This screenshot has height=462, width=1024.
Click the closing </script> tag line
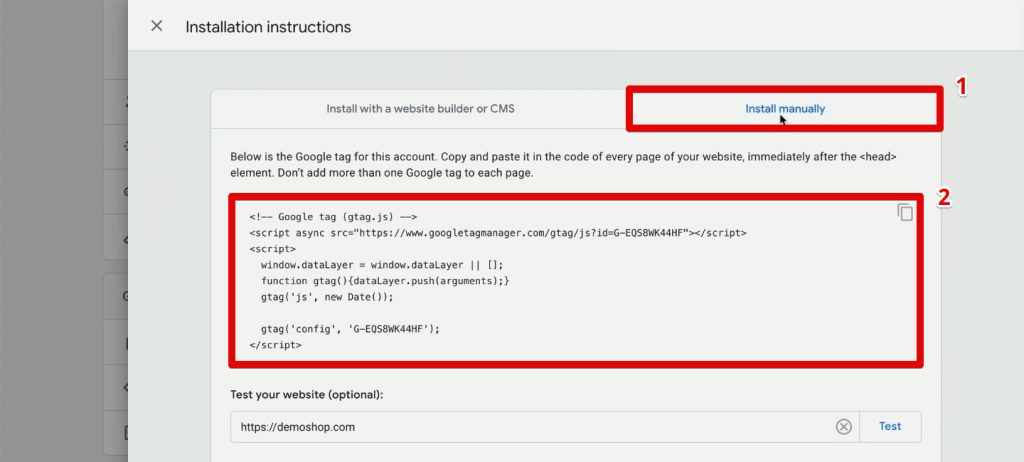pos(276,344)
